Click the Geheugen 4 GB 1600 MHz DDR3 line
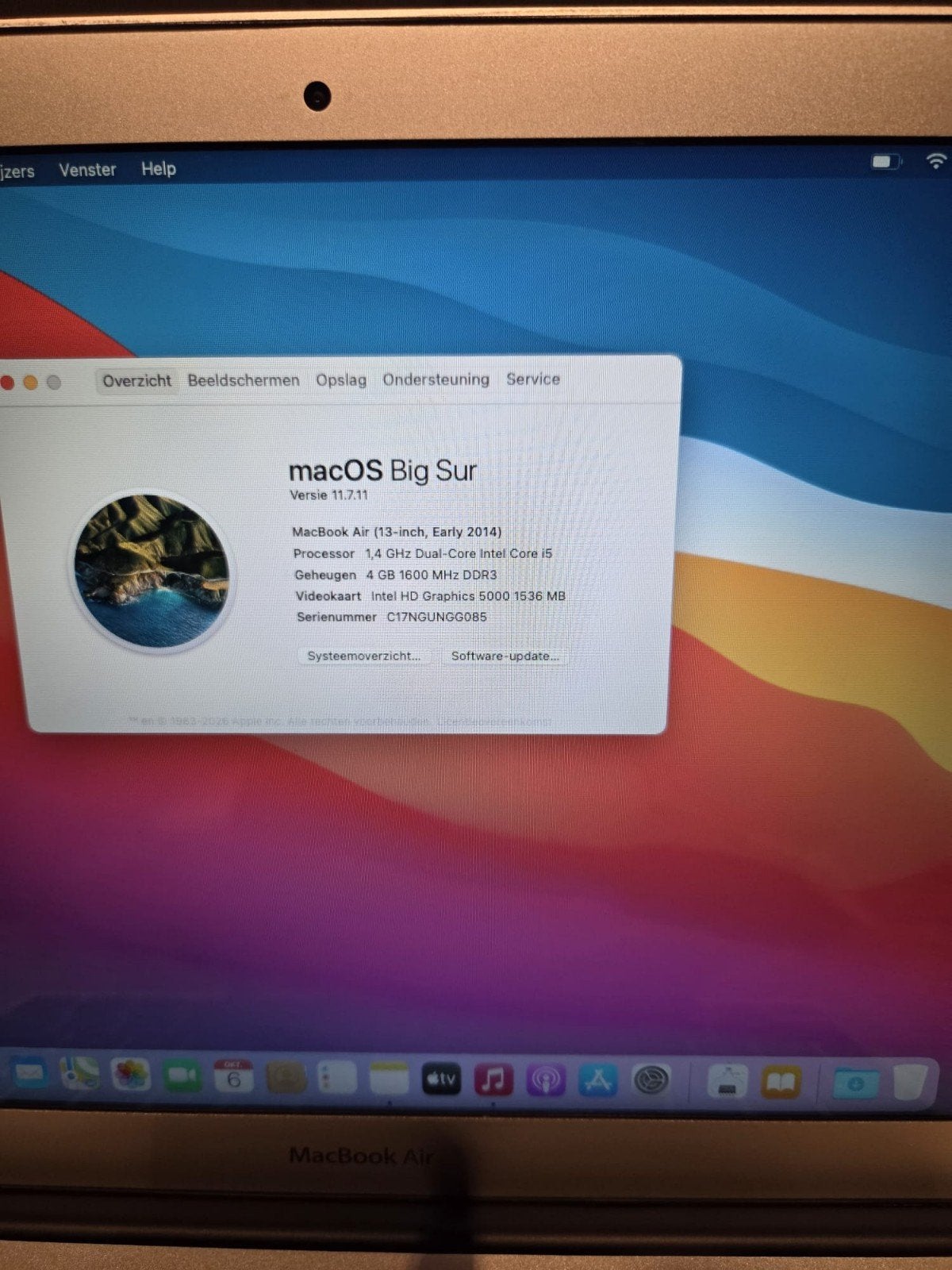The image size is (952, 1270). coord(395,575)
